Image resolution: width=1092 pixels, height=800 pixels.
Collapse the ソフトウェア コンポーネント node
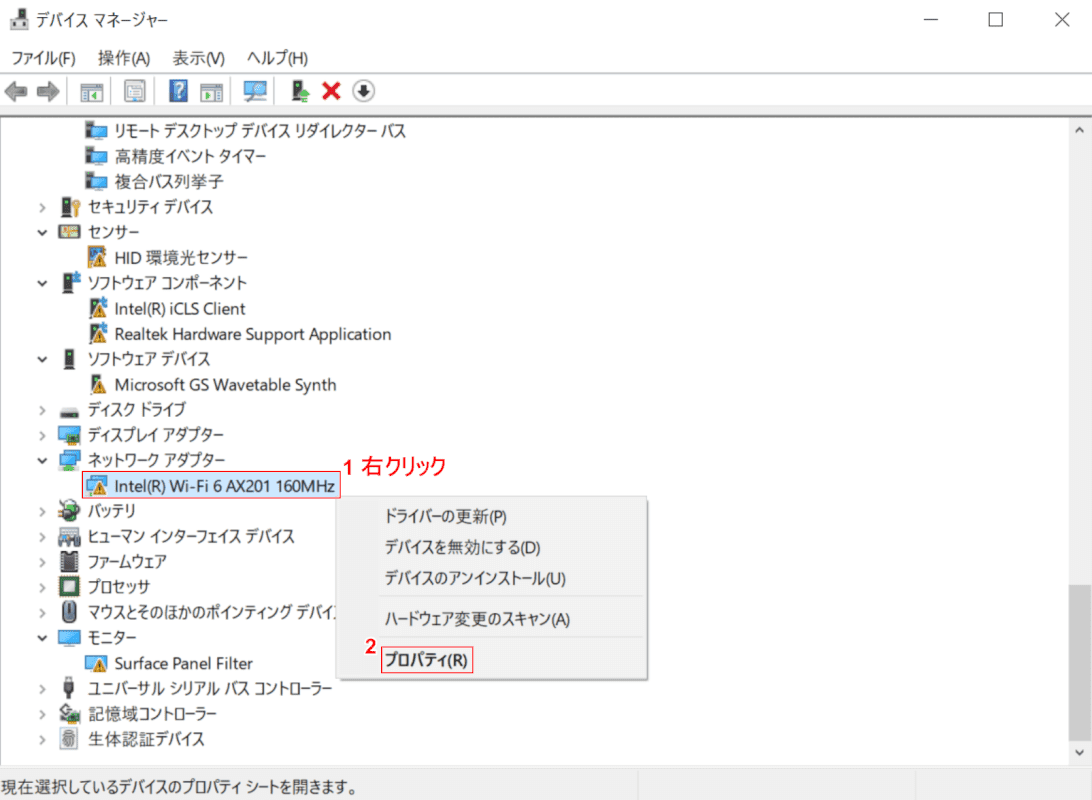coord(42,283)
